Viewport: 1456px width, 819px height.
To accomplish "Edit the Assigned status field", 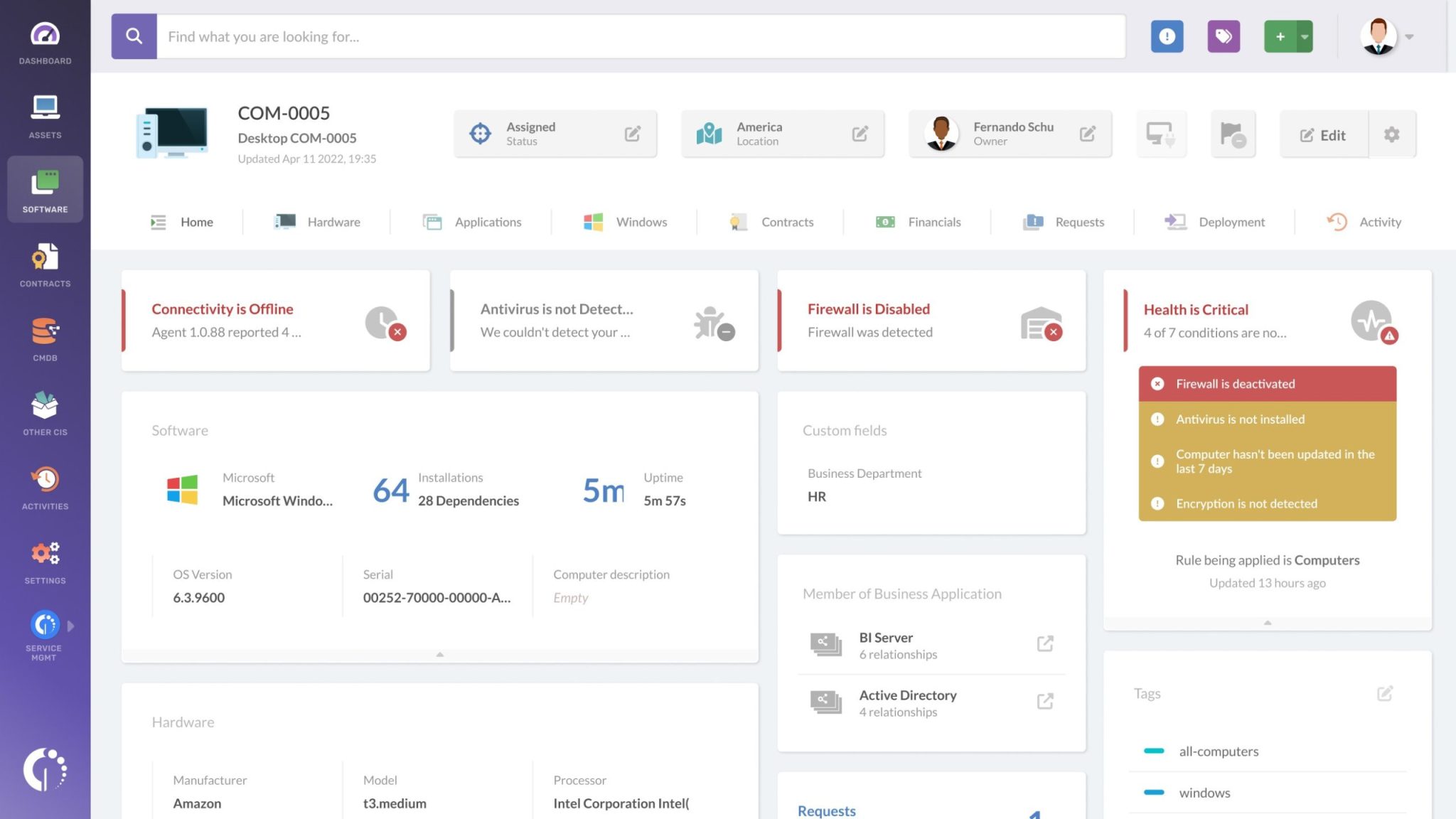I will tap(632, 134).
